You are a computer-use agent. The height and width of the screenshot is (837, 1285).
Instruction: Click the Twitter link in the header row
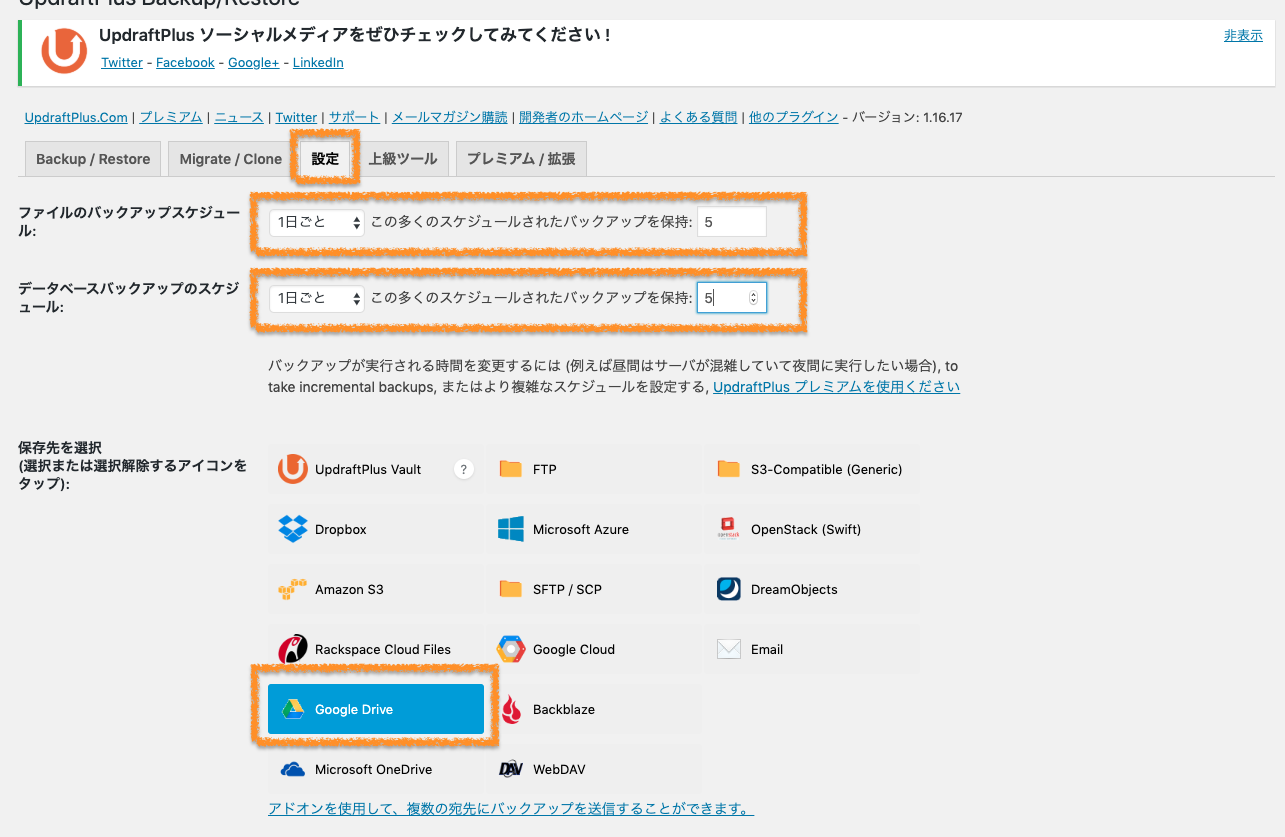click(296, 117)
